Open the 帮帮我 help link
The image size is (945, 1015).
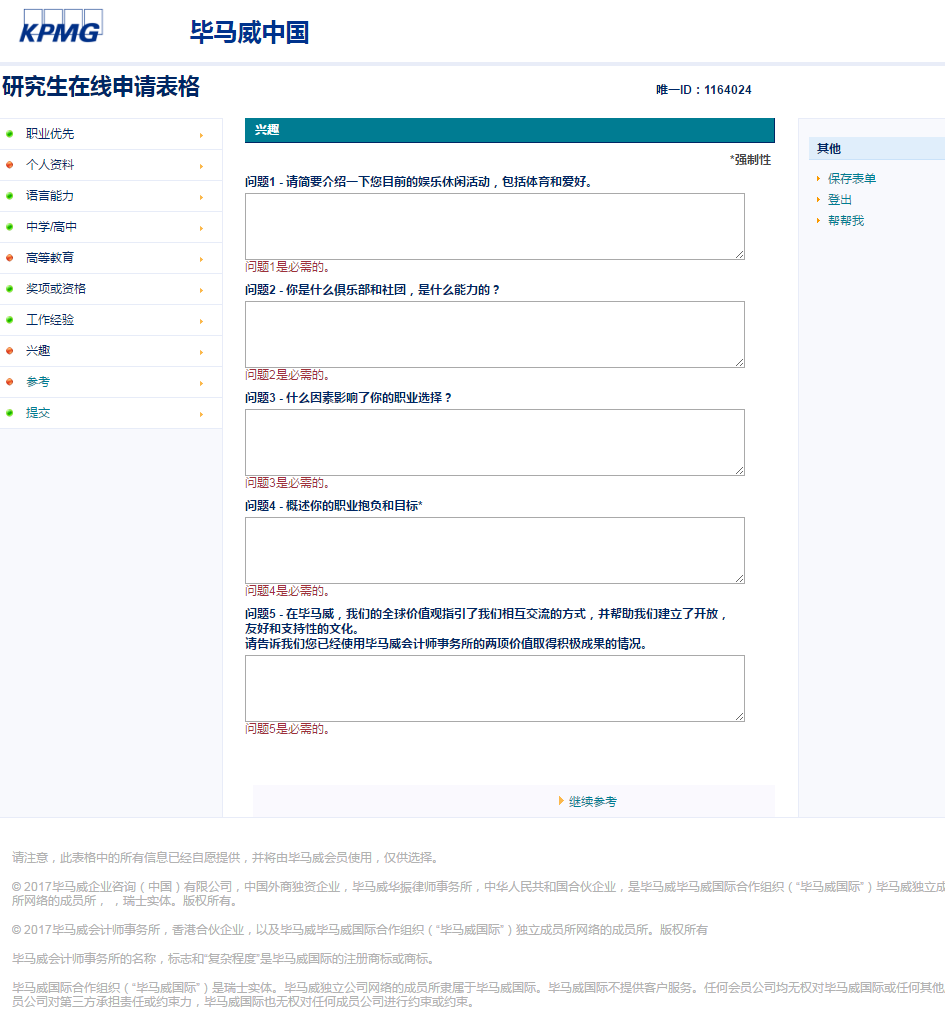point(846,221)
